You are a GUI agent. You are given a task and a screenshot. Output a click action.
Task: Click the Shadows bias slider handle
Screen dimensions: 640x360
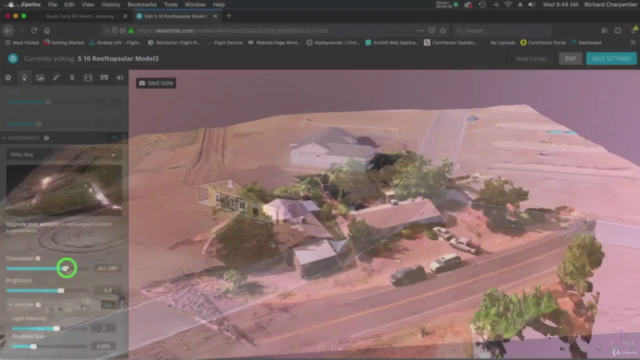tap(33, 346)
